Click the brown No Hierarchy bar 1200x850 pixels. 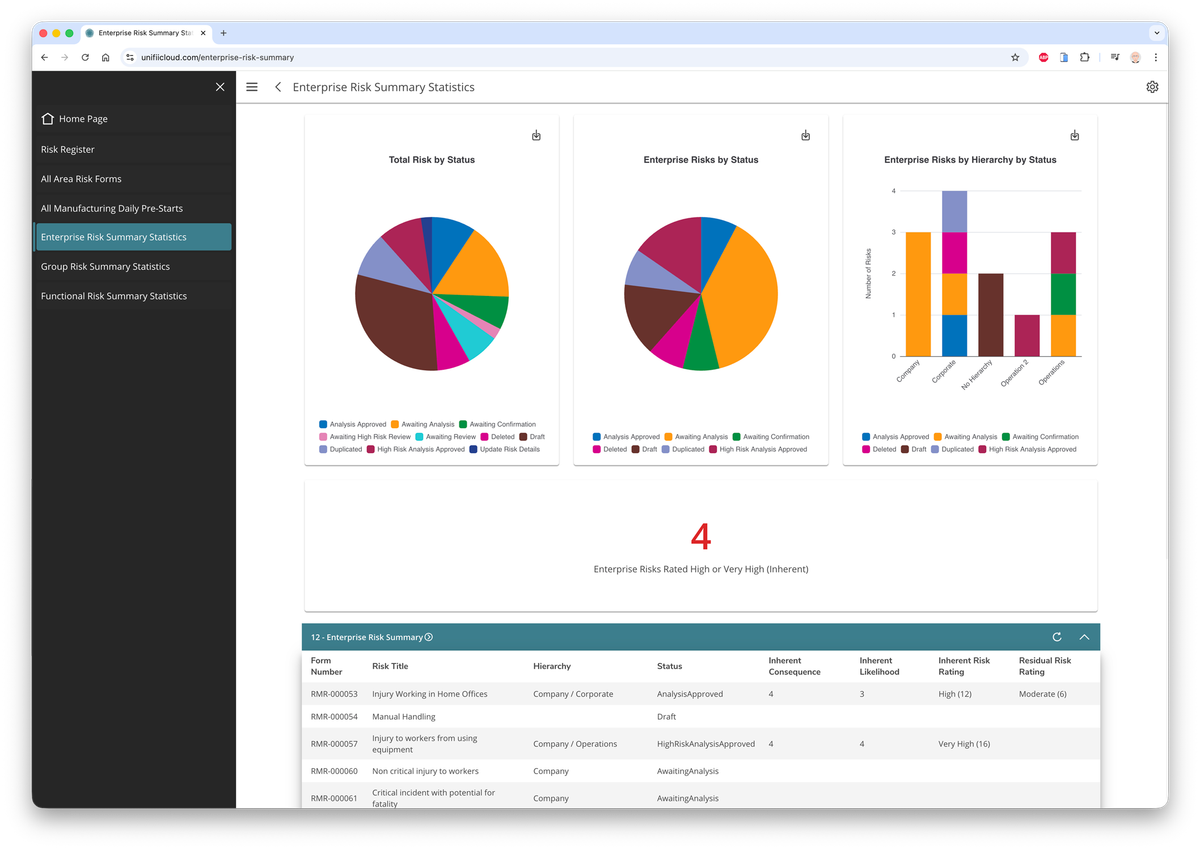[x=990, y=314]
